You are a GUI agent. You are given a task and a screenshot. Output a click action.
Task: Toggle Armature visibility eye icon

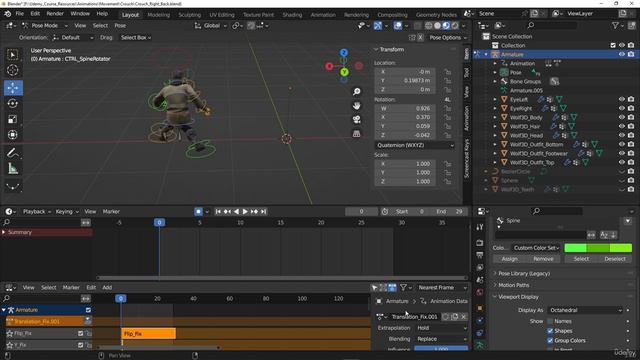pos(622,54)
